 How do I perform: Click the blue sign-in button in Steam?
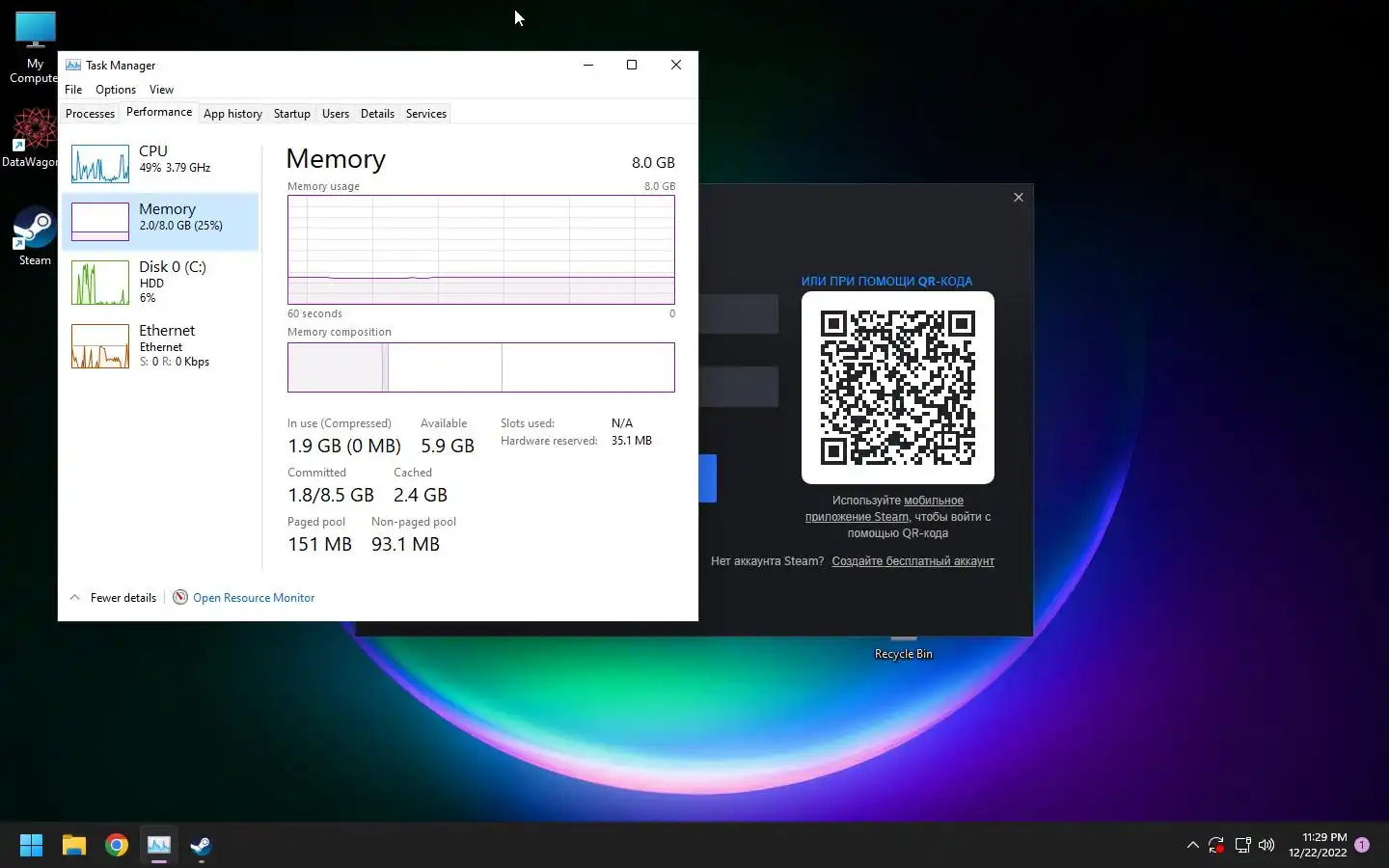[x=708, y=478]
